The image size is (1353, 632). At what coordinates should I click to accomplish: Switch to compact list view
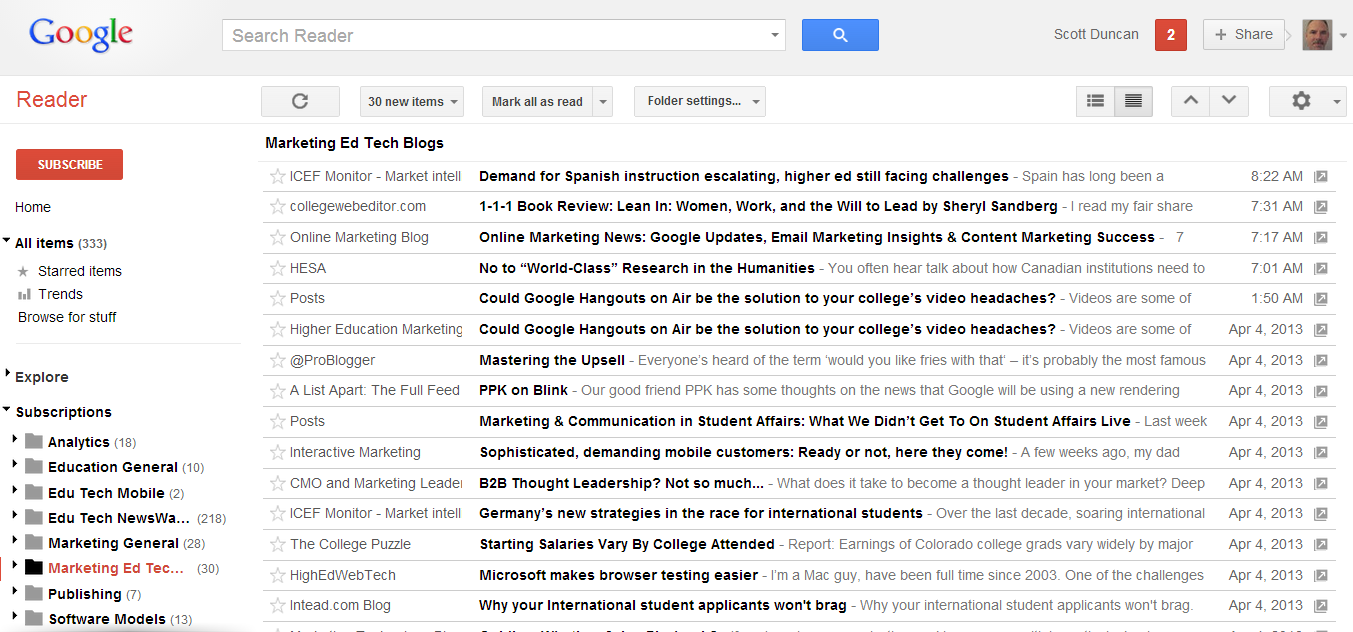1094,101
